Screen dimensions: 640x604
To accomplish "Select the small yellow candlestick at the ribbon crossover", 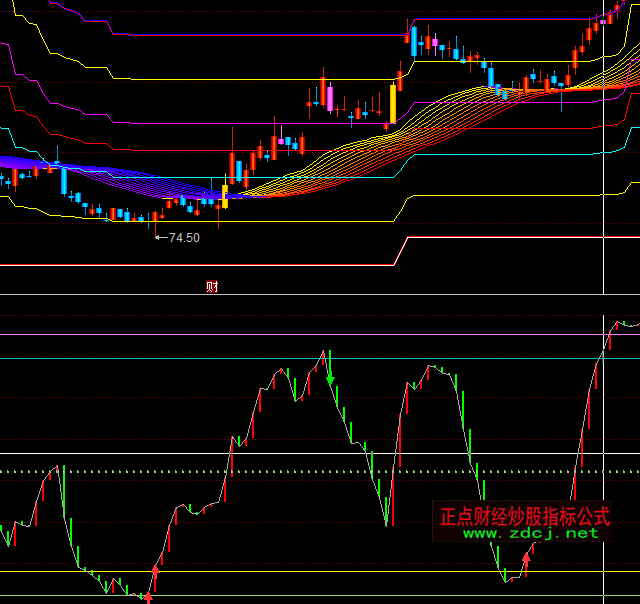I will tap(225, 195).
